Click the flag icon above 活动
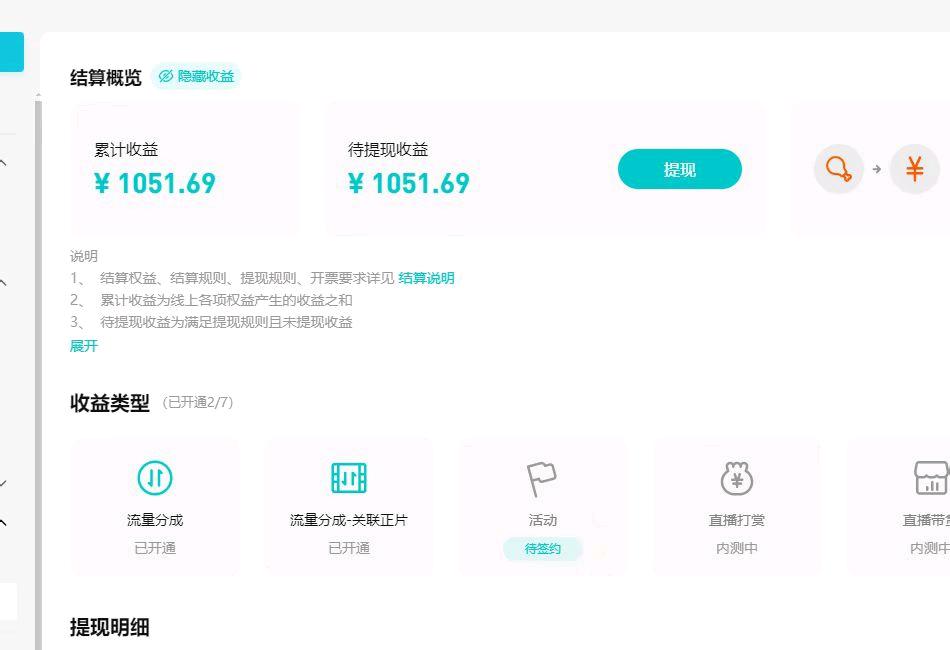The height and width of the screenshot is (650, 950). 541,478
